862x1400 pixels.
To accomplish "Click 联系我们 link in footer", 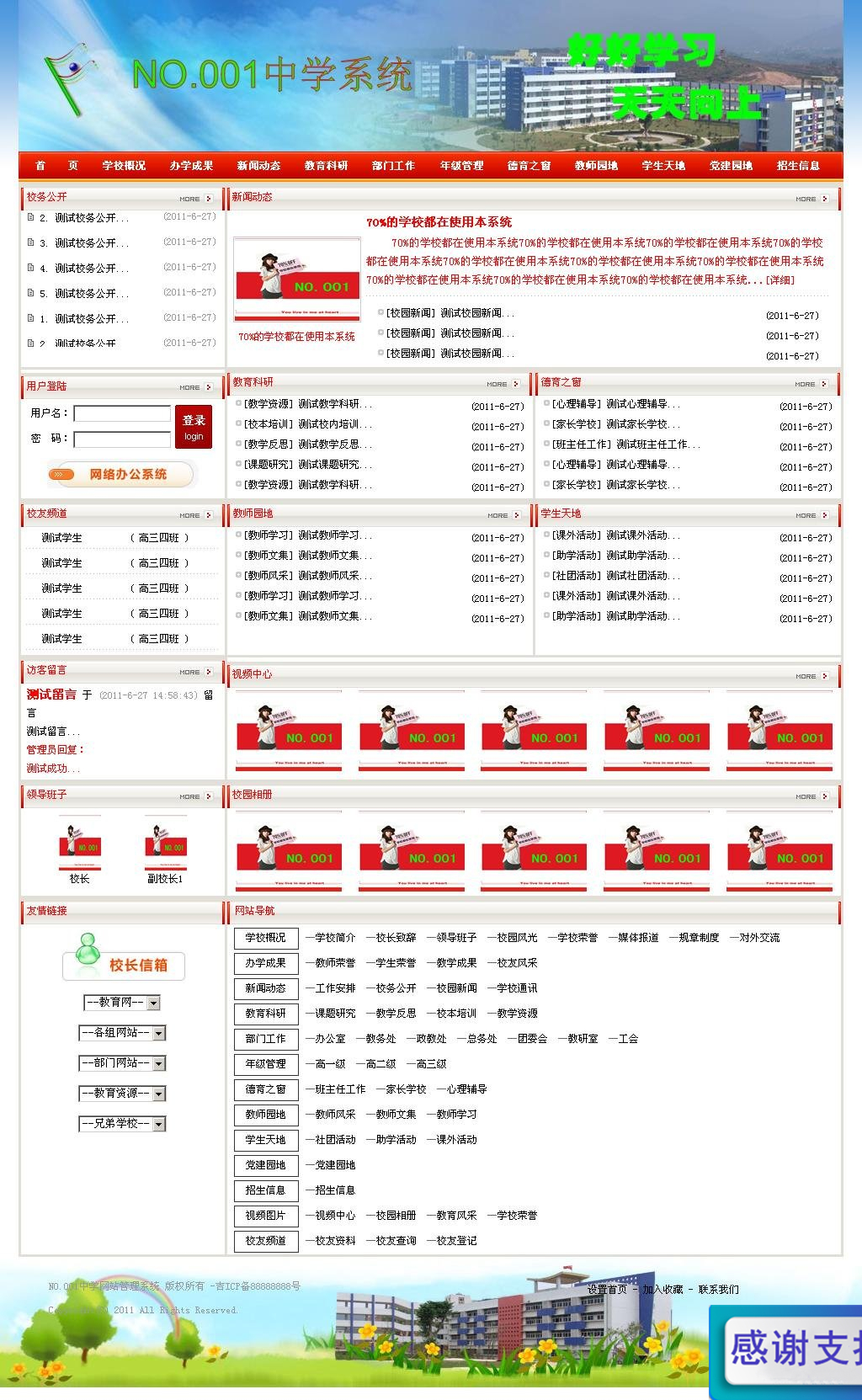I will [x=718, y=1290].
